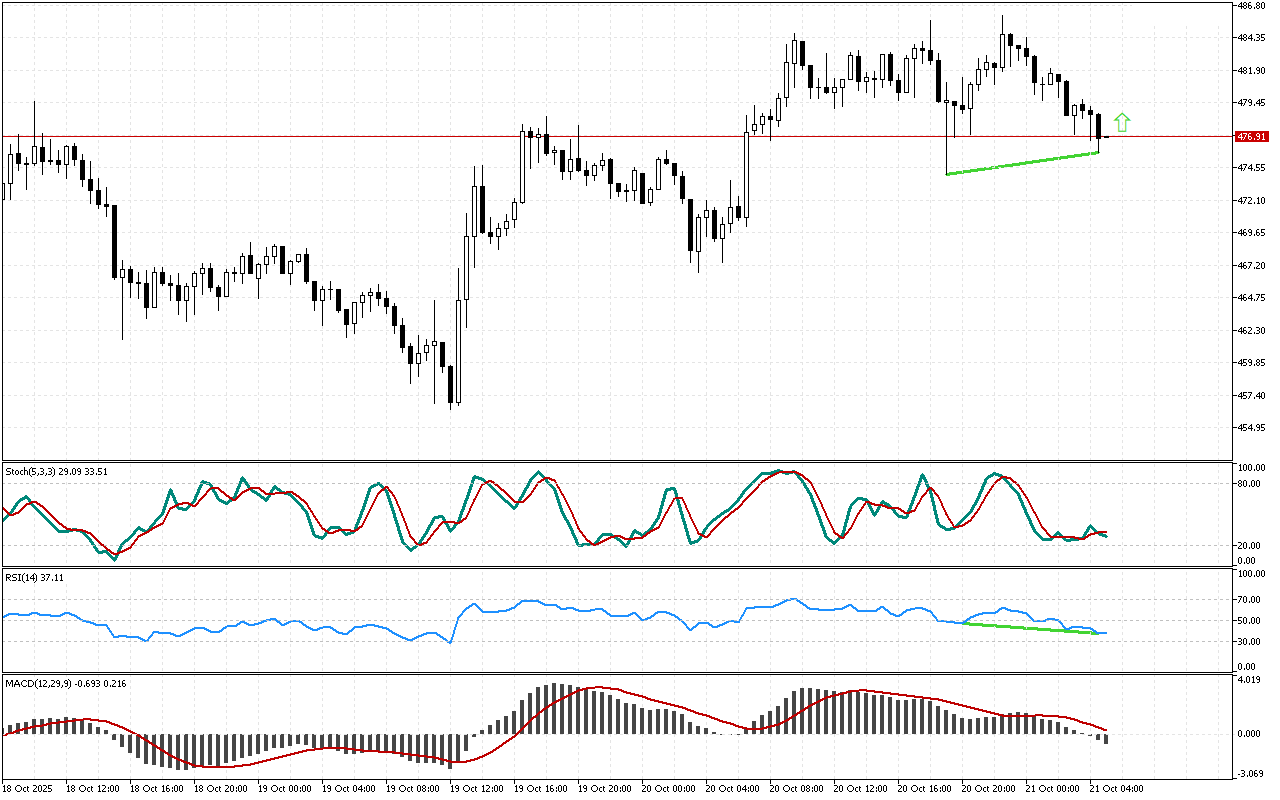Image resolution: width=1280 pixels, height=800 pixels.
Task: Click the 20 Oct 08:00 time label
Action: pos(795,789)
